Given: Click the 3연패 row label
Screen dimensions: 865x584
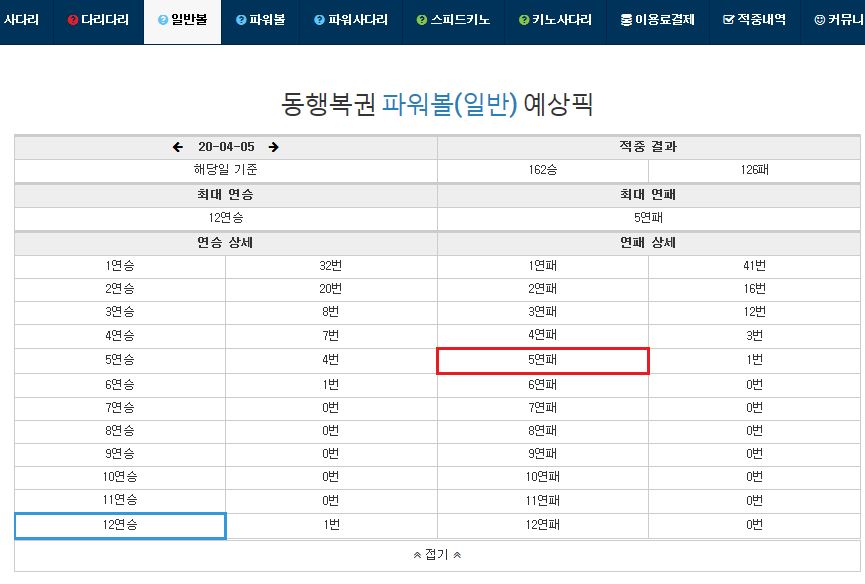Looking at the screenshot, I should [543, 312].
